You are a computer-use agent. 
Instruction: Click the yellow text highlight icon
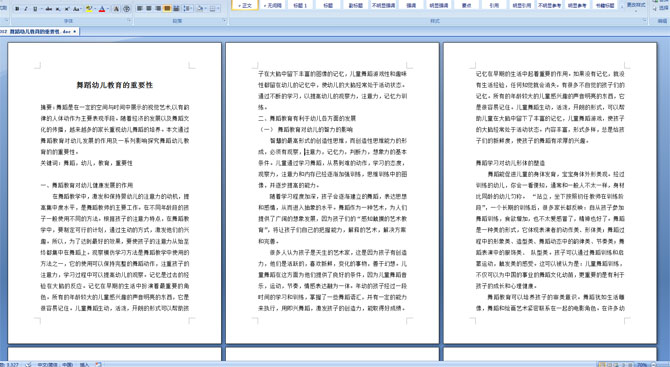pyautogui.click(x=89, y=9)
